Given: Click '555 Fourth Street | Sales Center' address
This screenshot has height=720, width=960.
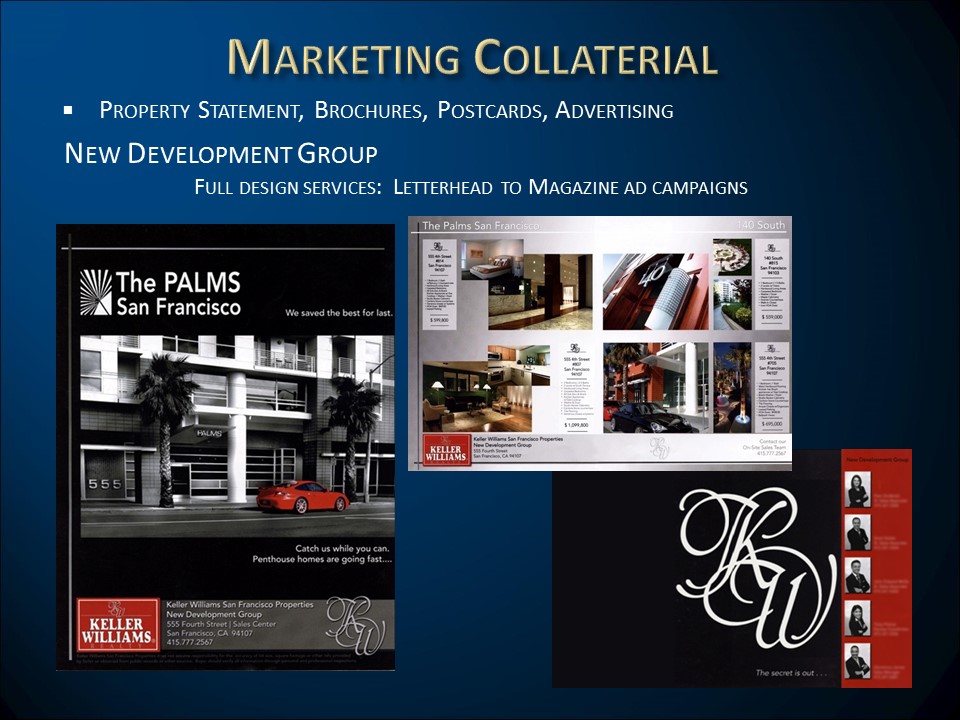Looking at the screenshot, I should click(221, 624).
